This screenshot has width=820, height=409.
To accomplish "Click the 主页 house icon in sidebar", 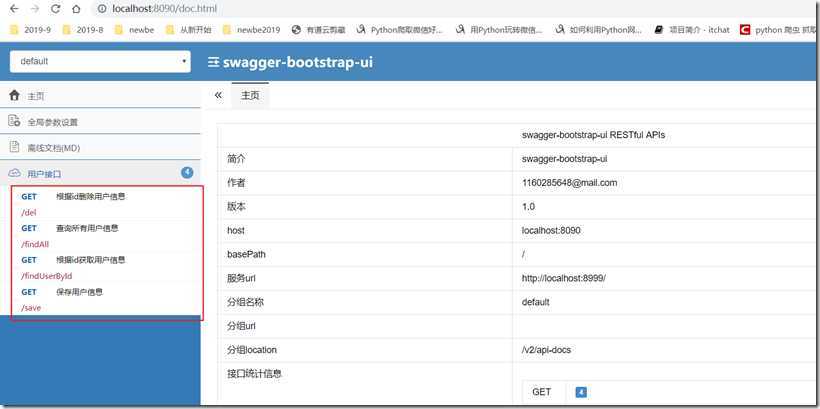I will click(x=15, y=96).
